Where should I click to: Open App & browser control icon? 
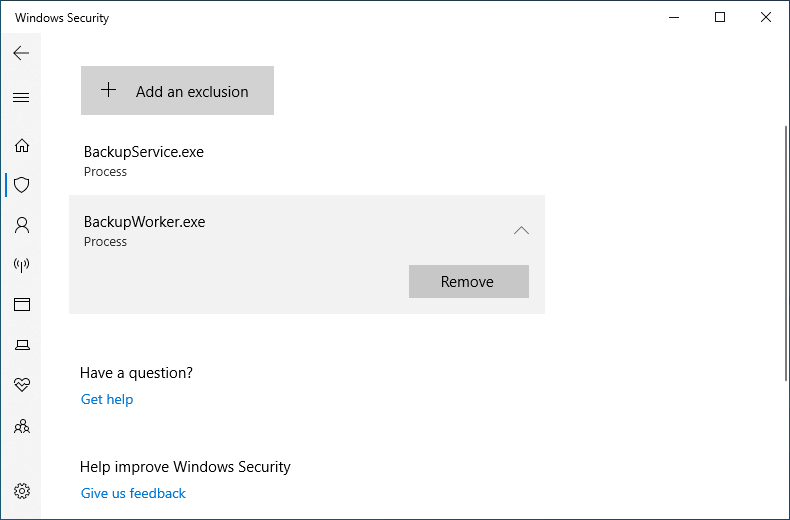click(x=22, y=304)
